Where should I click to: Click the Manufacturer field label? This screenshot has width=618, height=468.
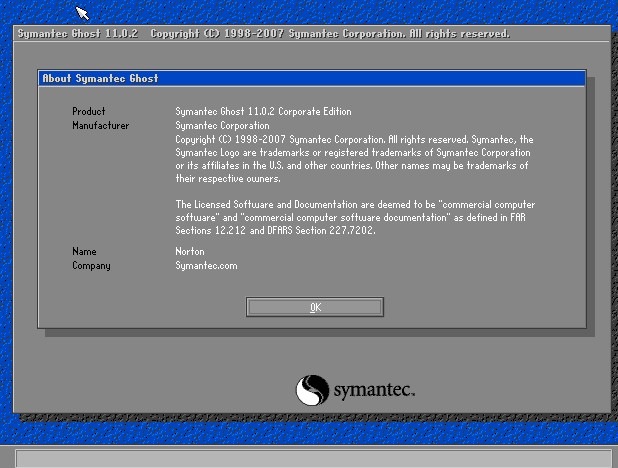(x=100, y=125)
